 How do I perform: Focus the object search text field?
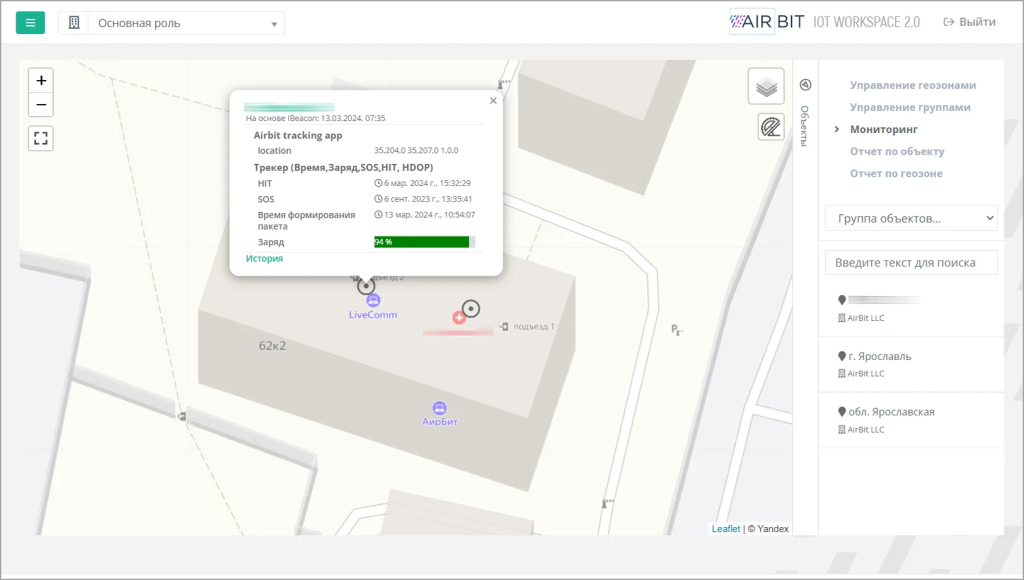pyautogui.click(x=911, y=263)
